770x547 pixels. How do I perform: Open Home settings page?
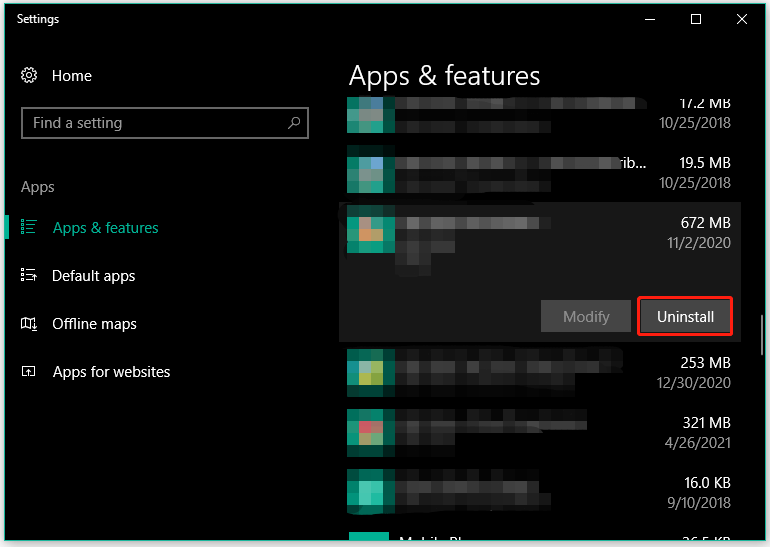pos(72,76)
